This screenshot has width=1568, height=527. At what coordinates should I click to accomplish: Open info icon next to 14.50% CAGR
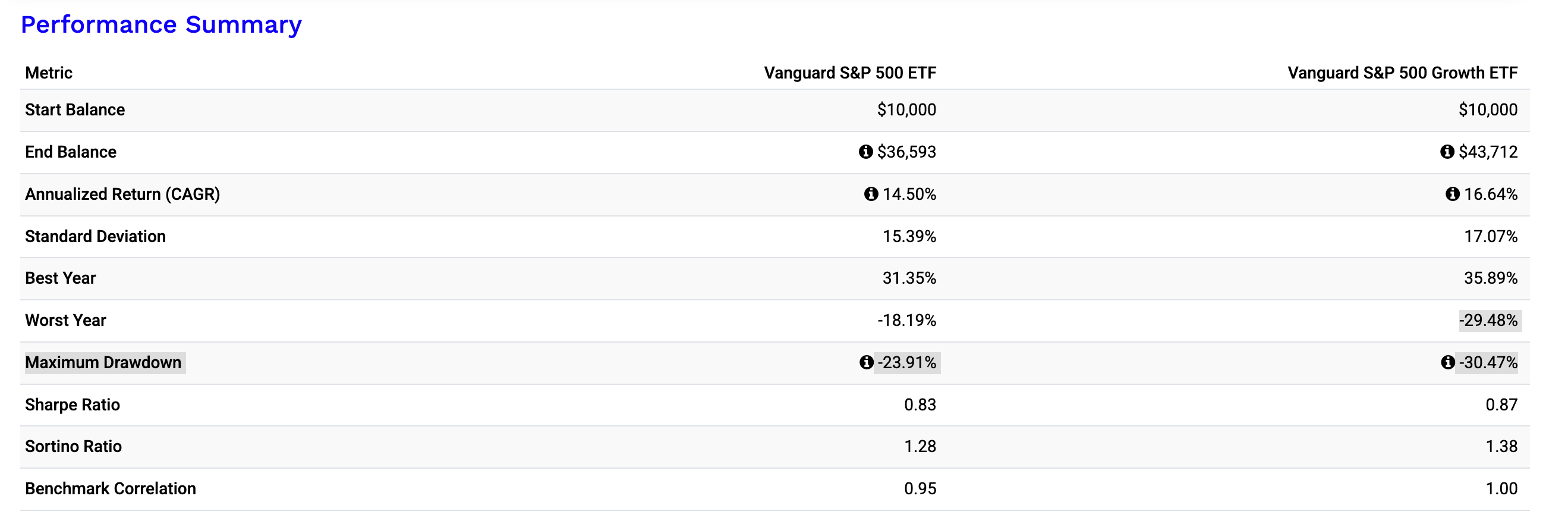point(870,194)
